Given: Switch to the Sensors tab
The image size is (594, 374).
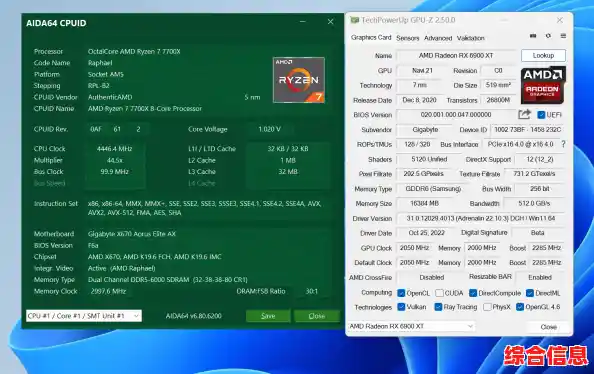Looking at the screenshot, I should [408, 38].
